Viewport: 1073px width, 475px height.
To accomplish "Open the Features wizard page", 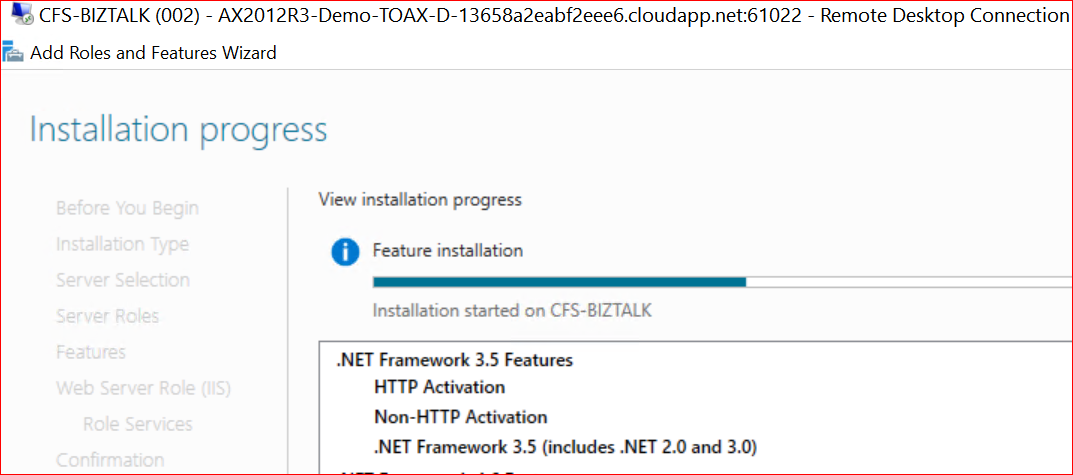I will pos(90,352).
